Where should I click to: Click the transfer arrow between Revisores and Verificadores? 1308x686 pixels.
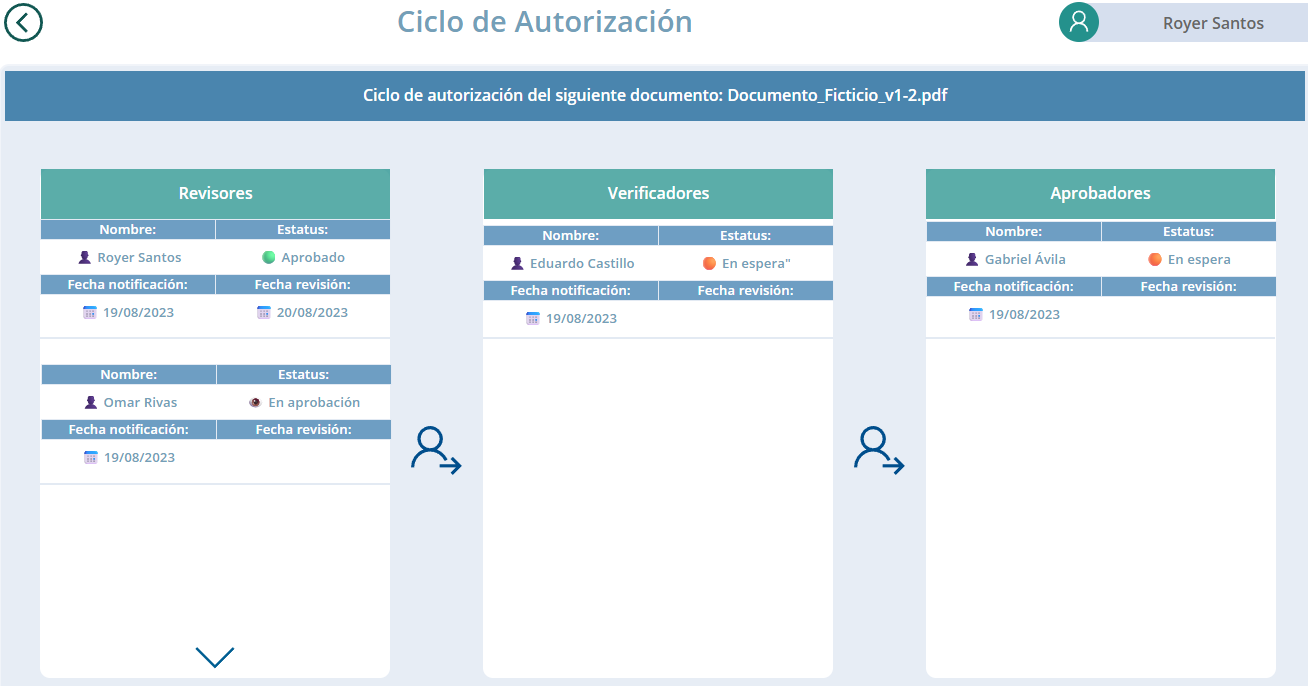436,450
